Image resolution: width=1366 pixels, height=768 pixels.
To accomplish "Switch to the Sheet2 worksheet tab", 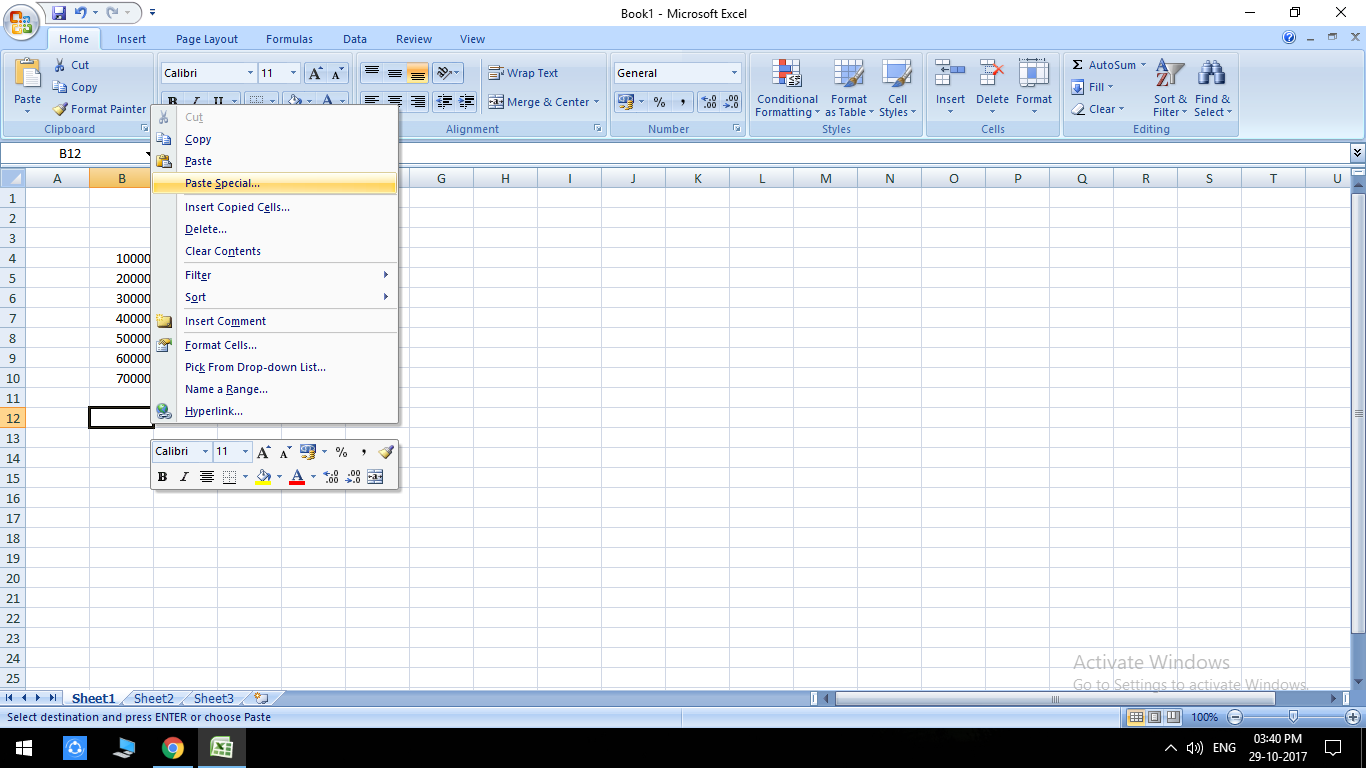I will [x=154, y=699].
